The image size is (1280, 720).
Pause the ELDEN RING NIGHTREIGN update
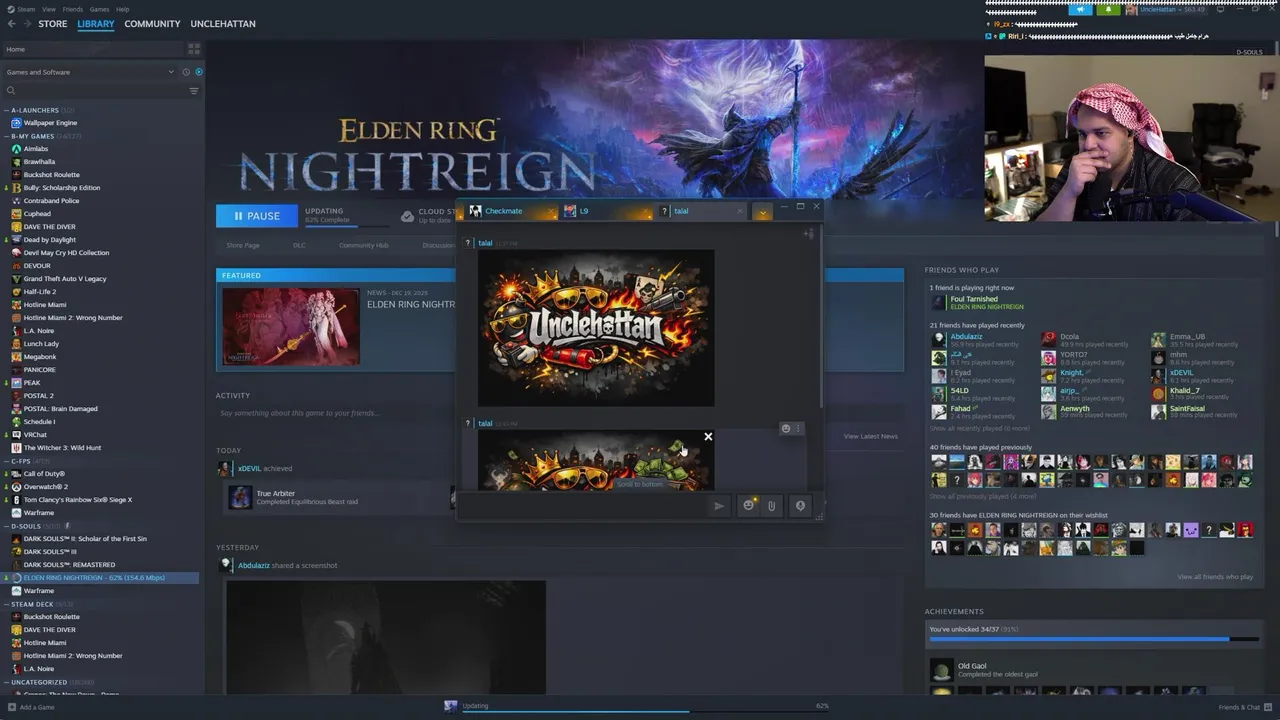256,216
